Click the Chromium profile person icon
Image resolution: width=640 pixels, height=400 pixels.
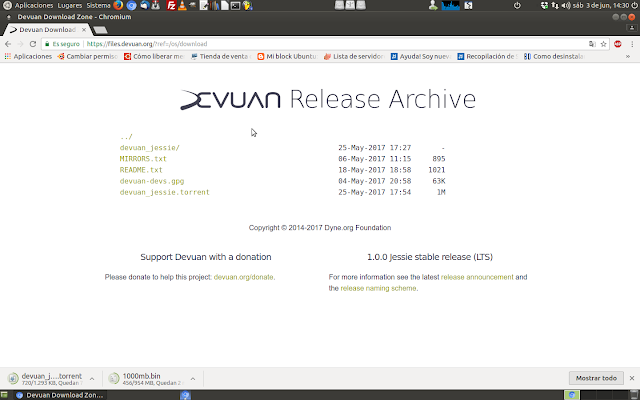tap(632, 28)
